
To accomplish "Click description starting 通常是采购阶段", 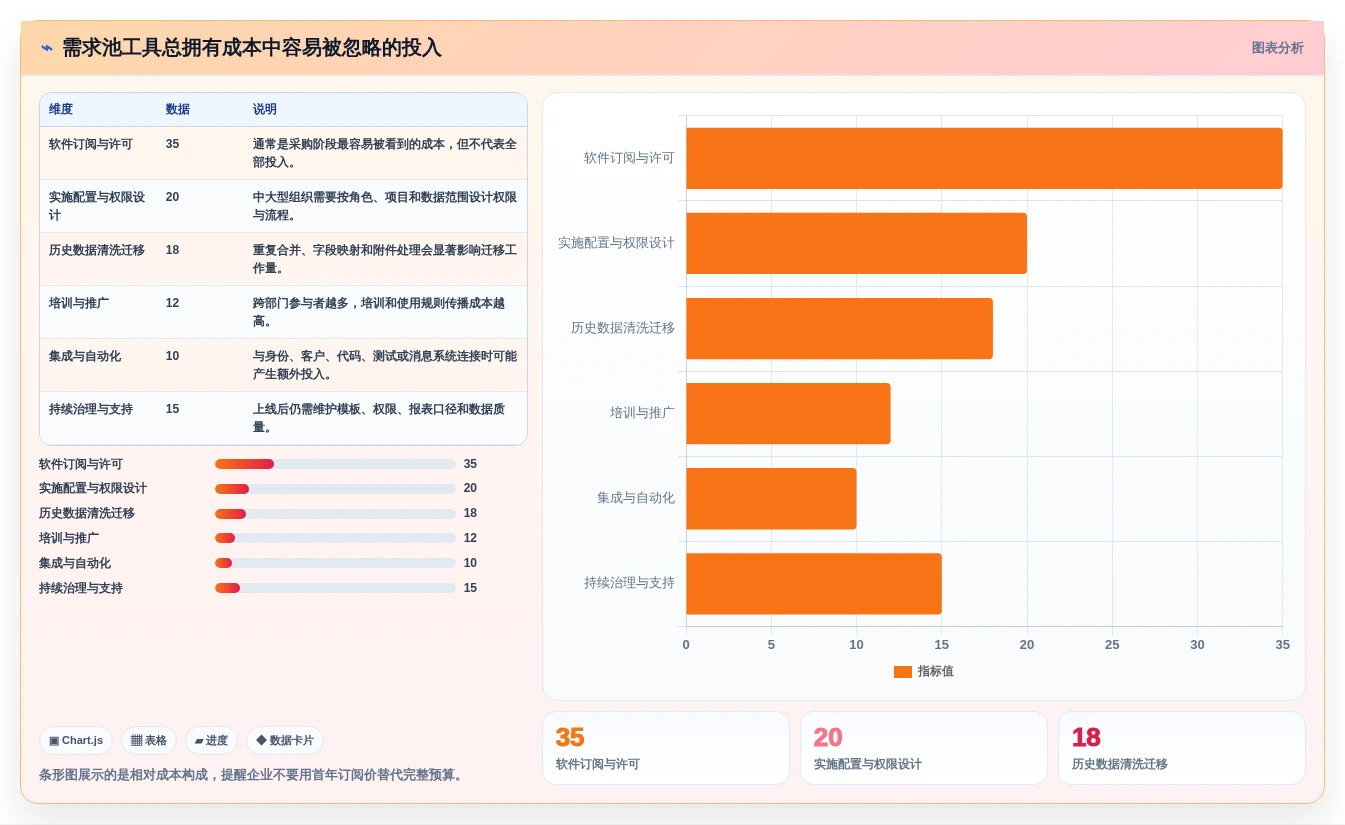I will [x=385, y=153].
